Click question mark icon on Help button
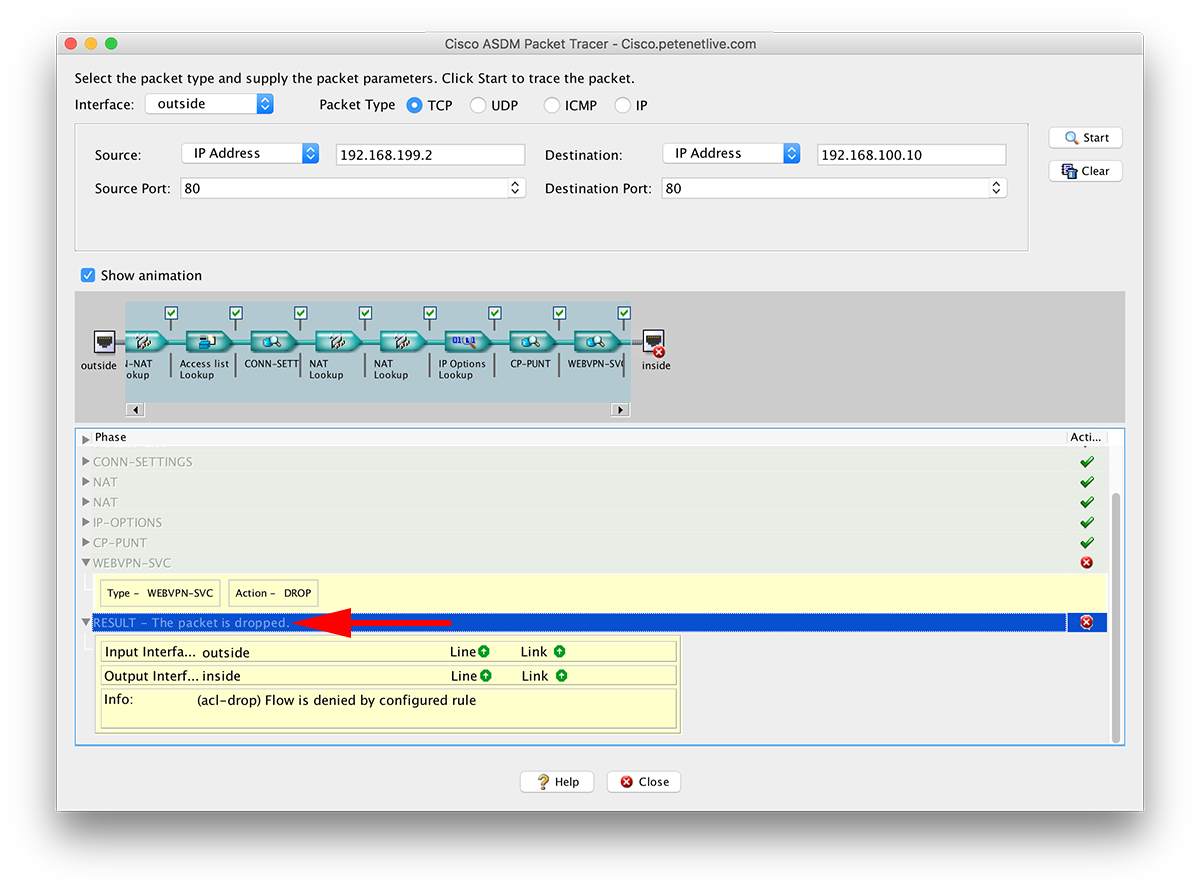Screen dimensions: 1200x892 click(x=543, y=782)
